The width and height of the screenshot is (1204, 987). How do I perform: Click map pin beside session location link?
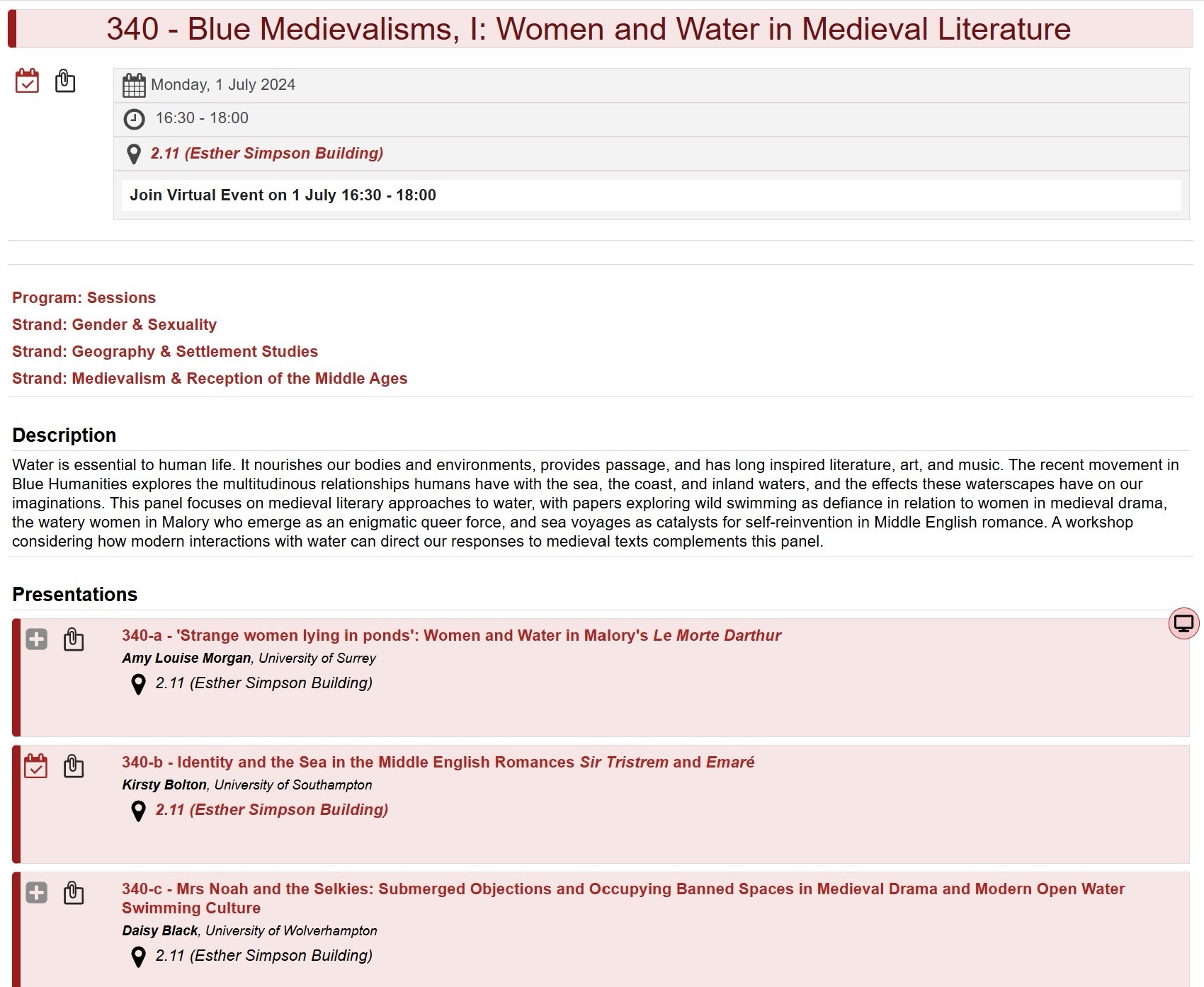[133, 154]
